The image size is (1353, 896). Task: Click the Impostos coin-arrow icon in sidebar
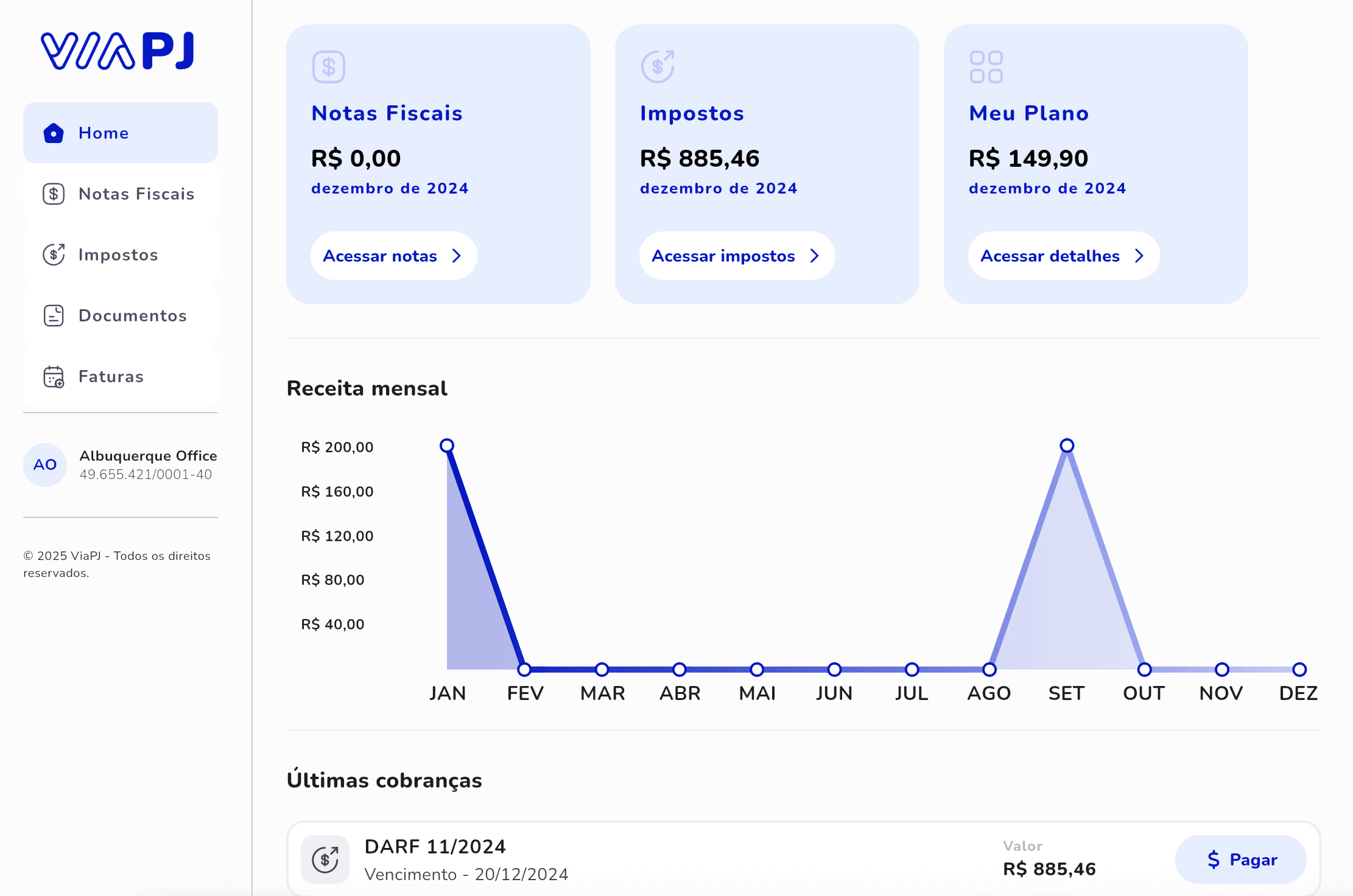[x=54, y=254]
